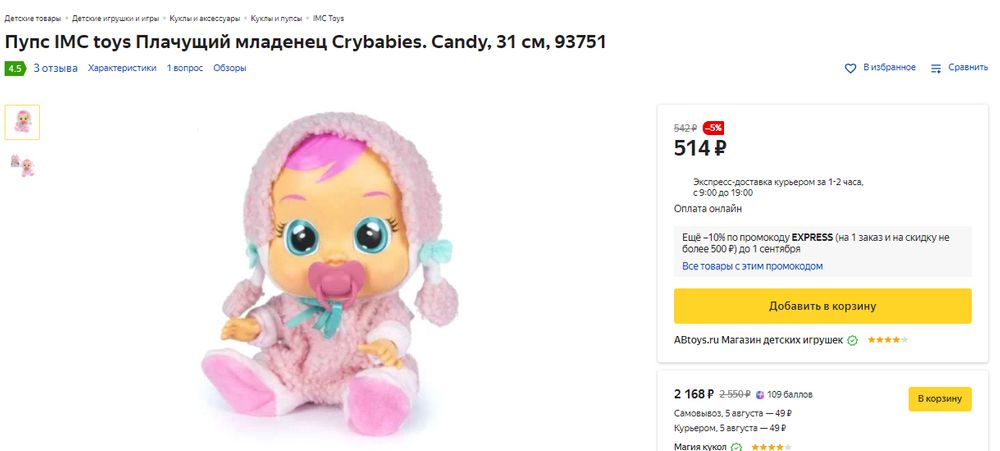This screenshot has height=451, width=1000.
Task: Click the ABtoys.ru shop star rating
Action: pyautogui.click(x=887, y=340)
